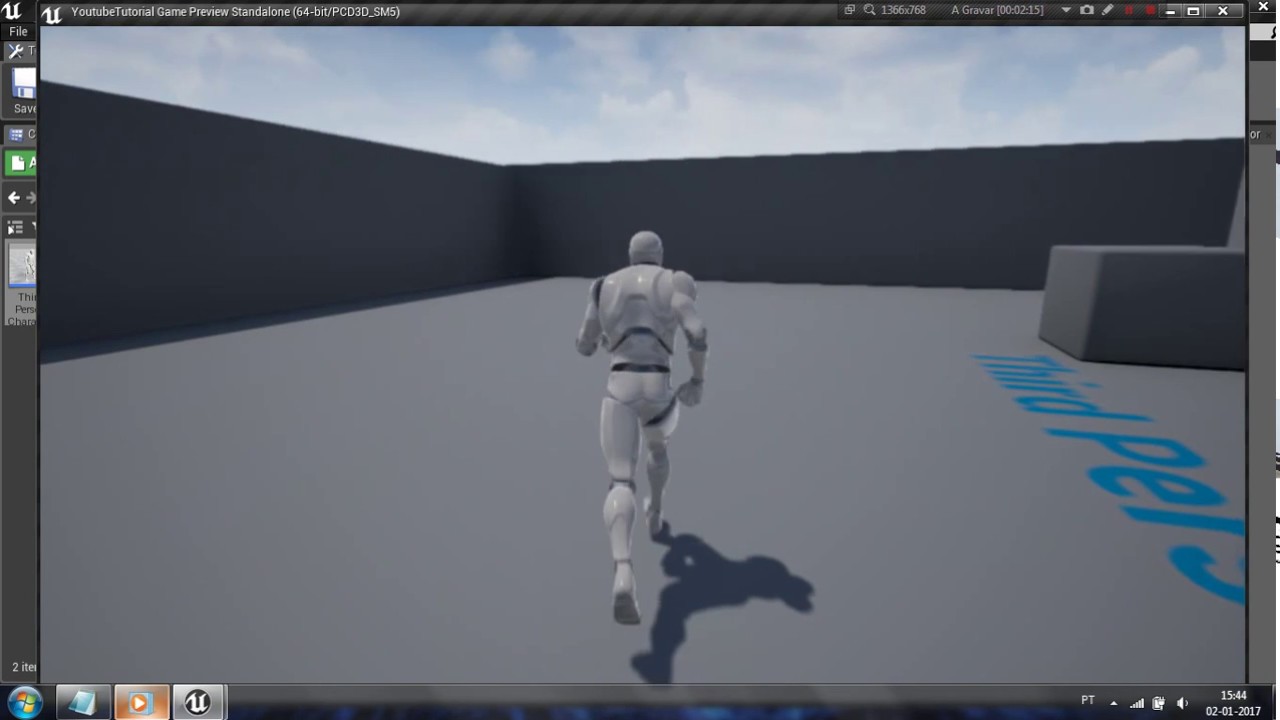This screenshot has height=720, width=1280.
Task: Click the recorder magnifier zoom icon
Action: tap(869, 10)
